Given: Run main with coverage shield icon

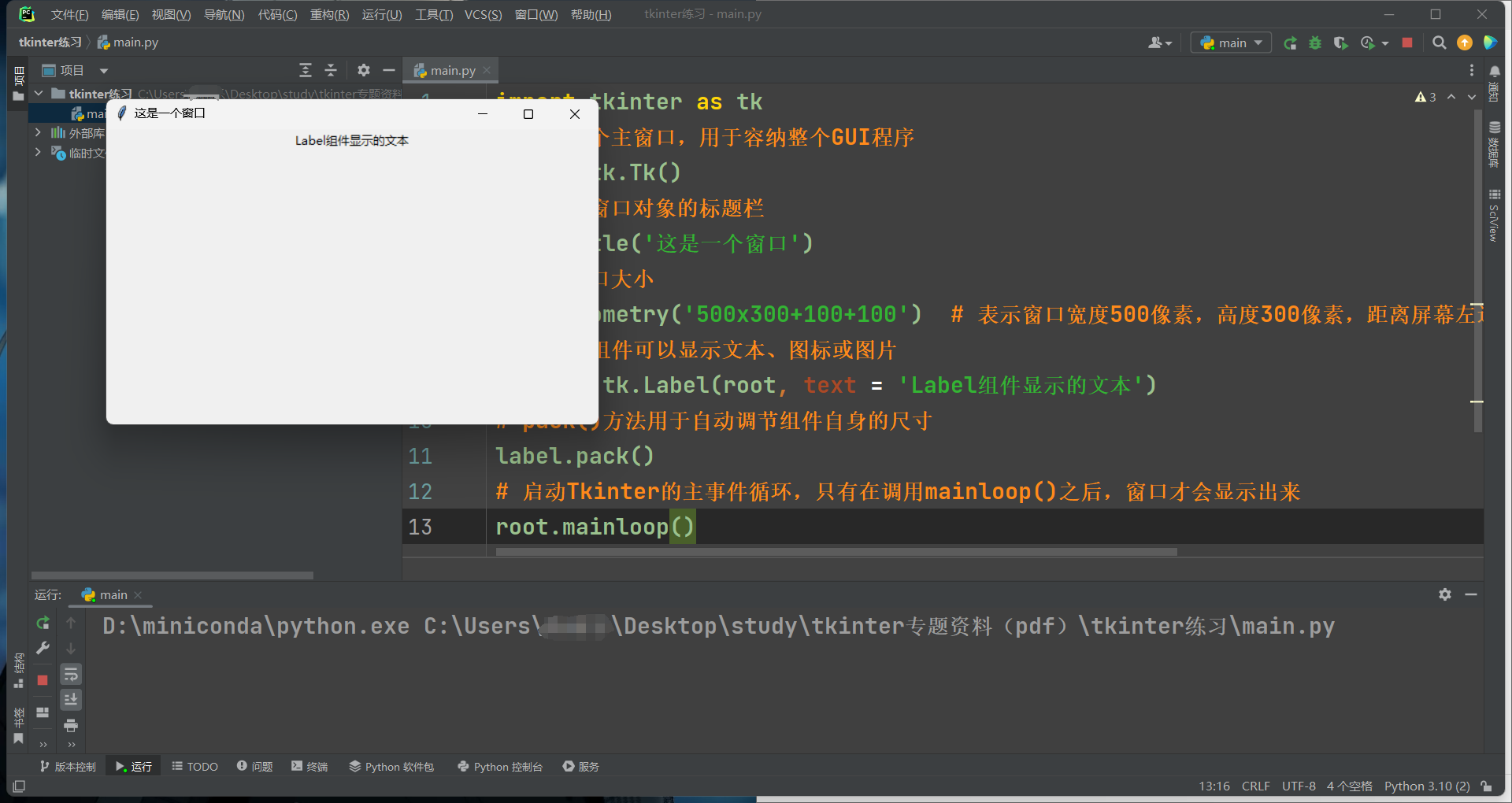Looking at the screenshot, I should (x=1340, y=43).
